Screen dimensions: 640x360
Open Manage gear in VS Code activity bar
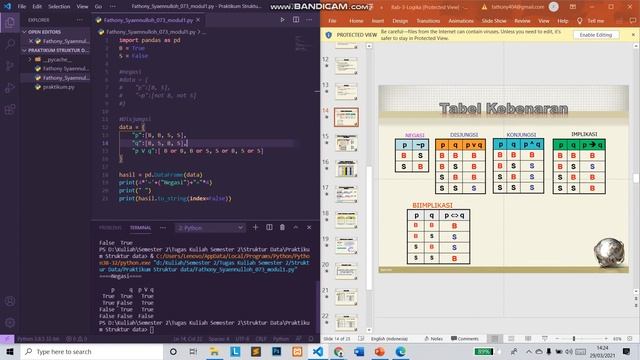pos(10,322)
